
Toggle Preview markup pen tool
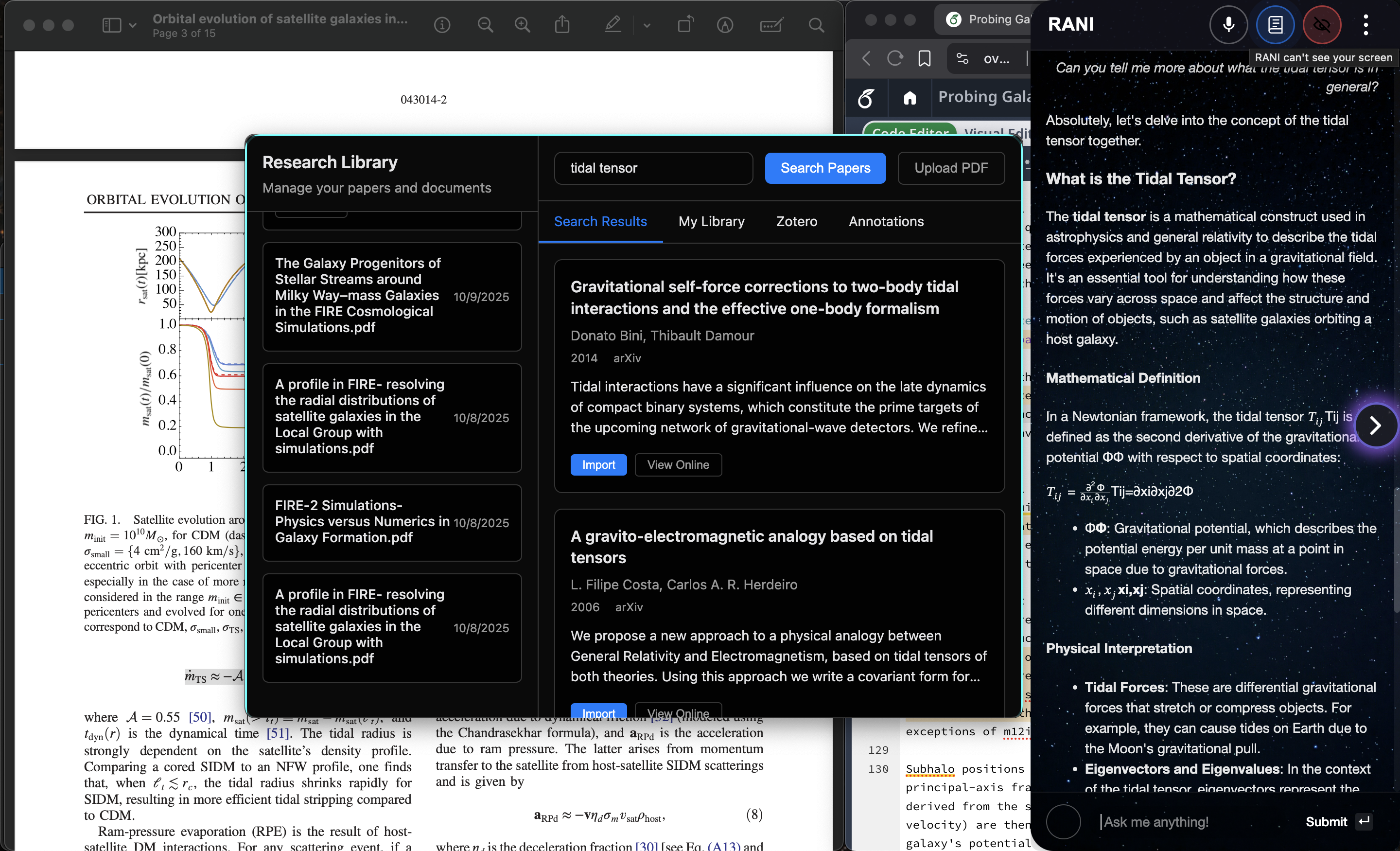(x=612, y=25)
